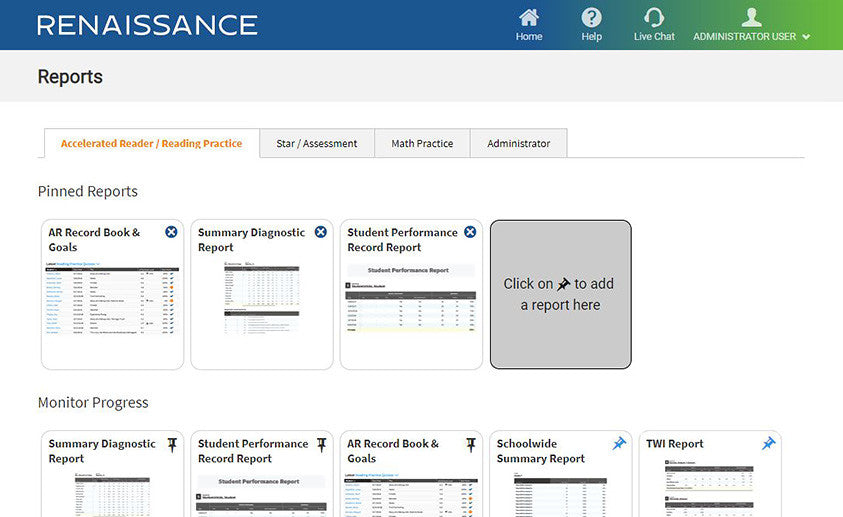
Task: Open the Math Practice tab
Action: 422,143
